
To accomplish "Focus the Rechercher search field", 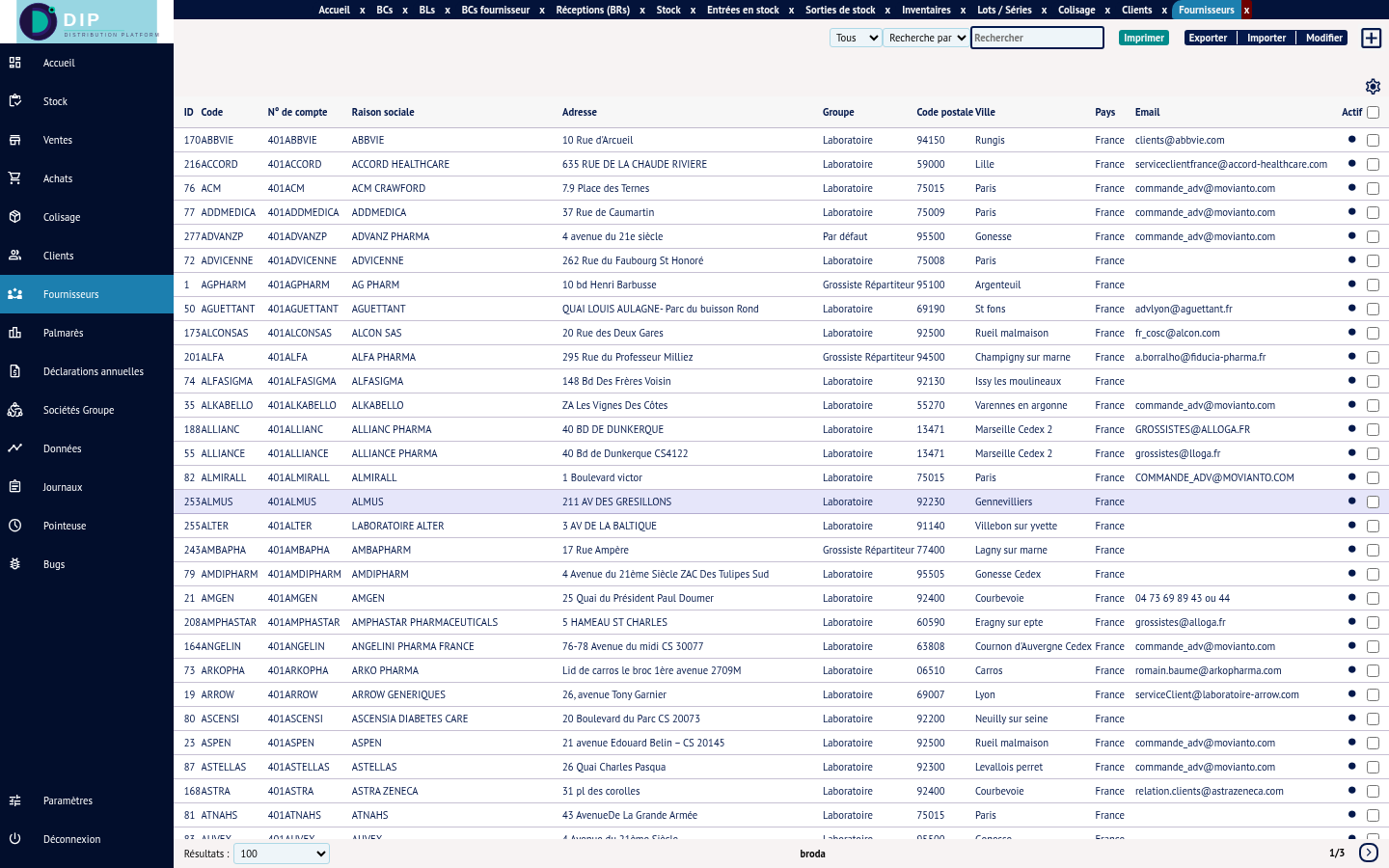I will 1037,38.
